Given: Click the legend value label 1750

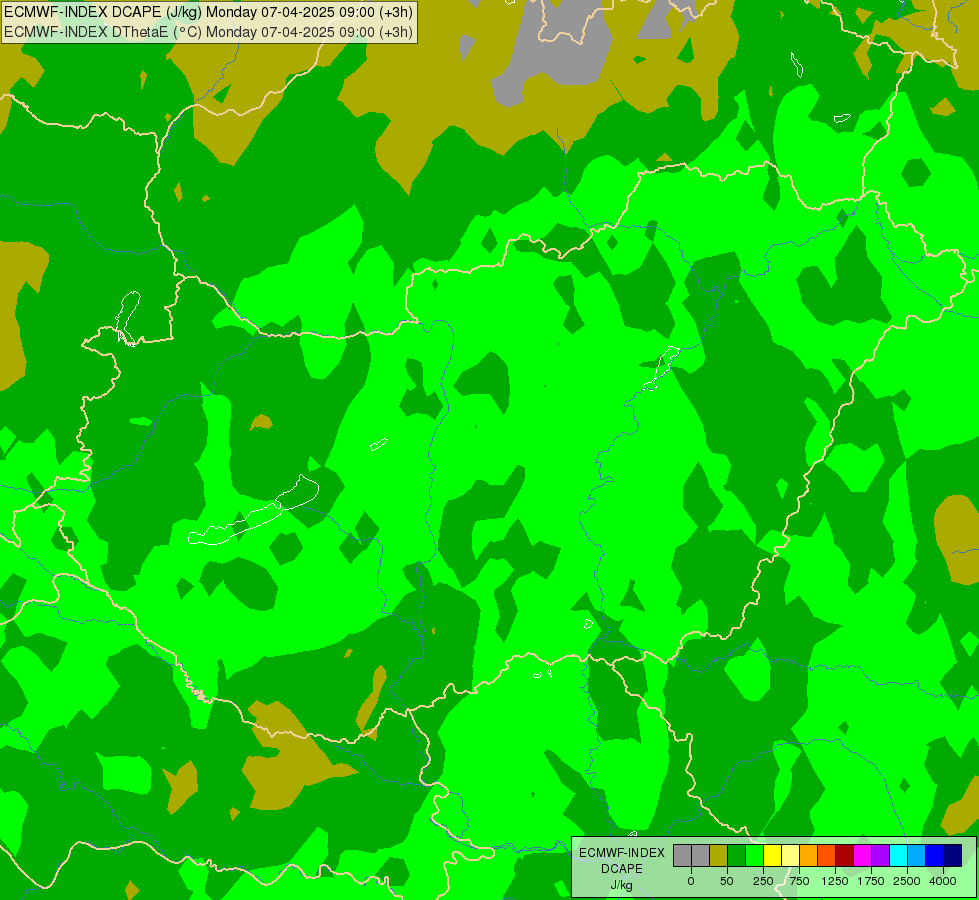Looking at the screenshot, I should (871, 881).
